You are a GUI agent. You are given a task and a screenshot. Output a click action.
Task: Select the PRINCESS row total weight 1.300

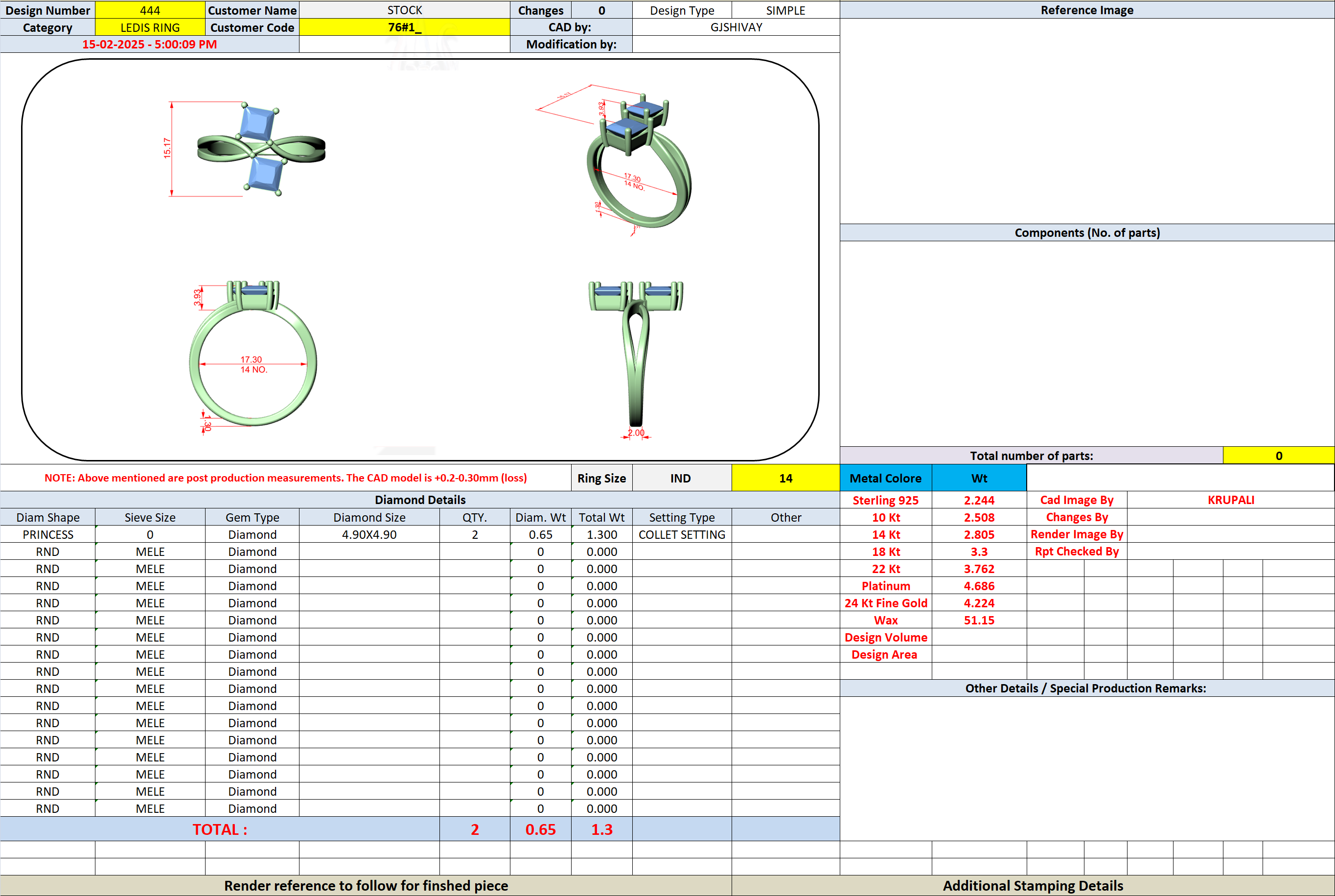tap(602, 534)
